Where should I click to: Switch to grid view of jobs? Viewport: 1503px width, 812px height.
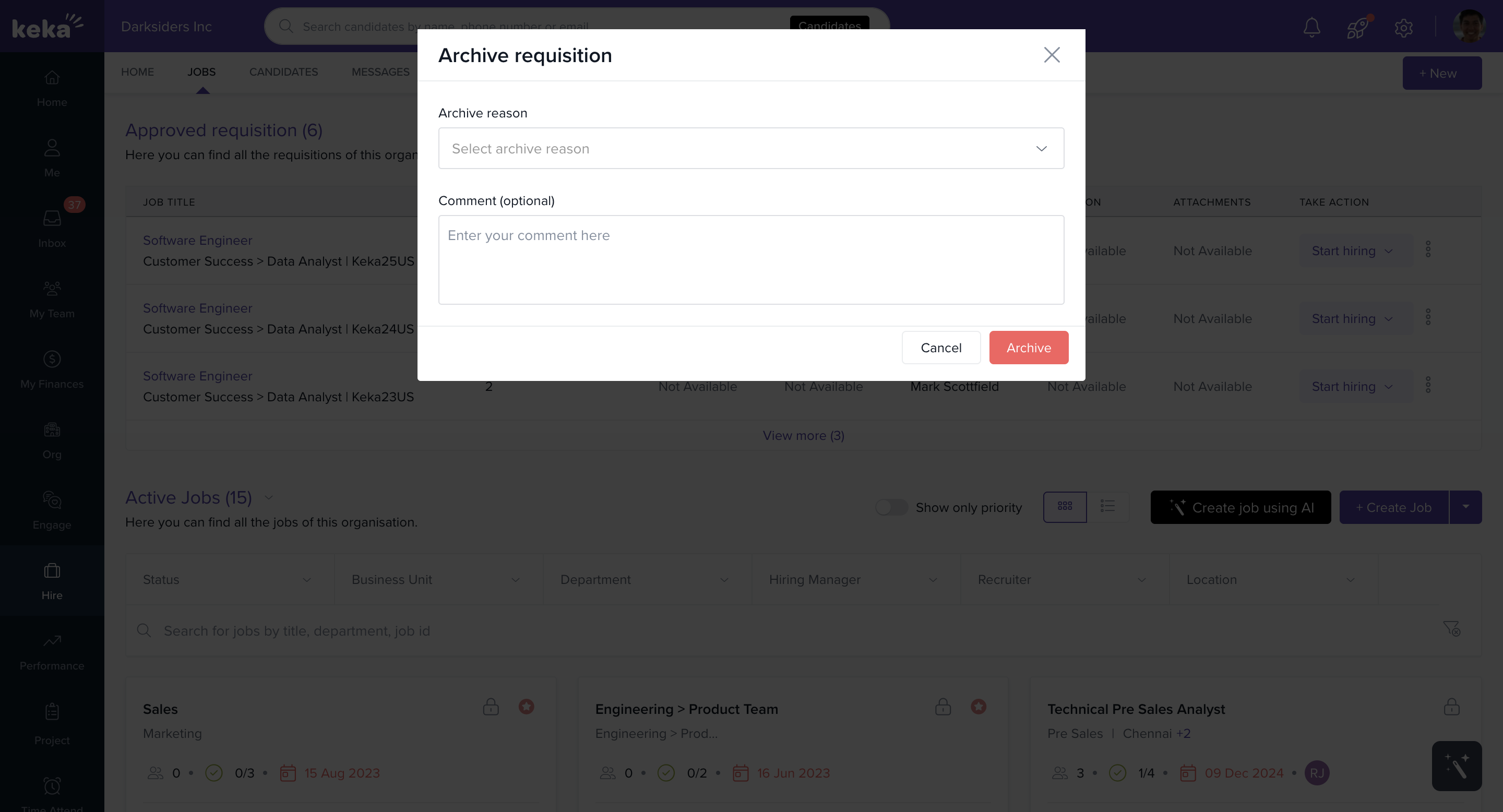[1065, 506]
